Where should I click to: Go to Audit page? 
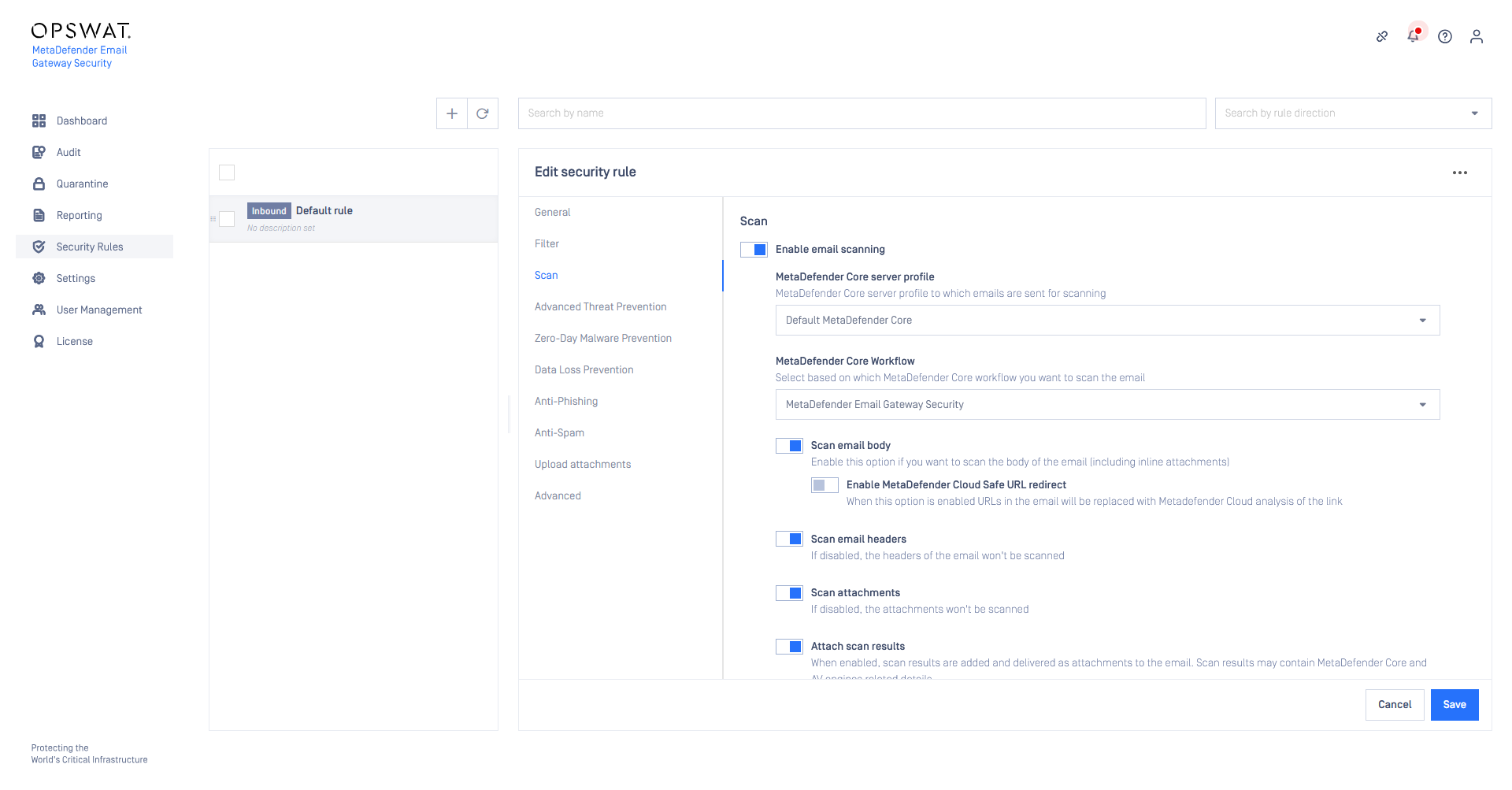point(69,152)
